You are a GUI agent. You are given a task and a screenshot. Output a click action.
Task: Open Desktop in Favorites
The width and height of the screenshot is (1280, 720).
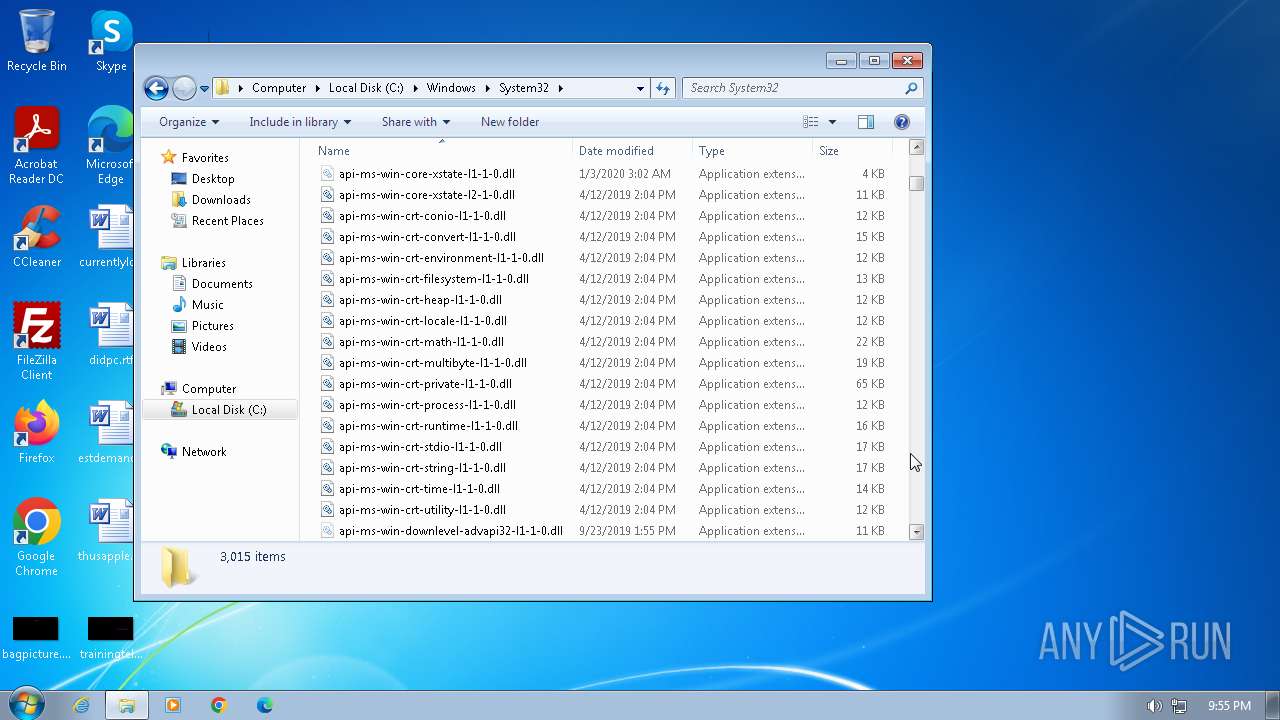point(213,179)
